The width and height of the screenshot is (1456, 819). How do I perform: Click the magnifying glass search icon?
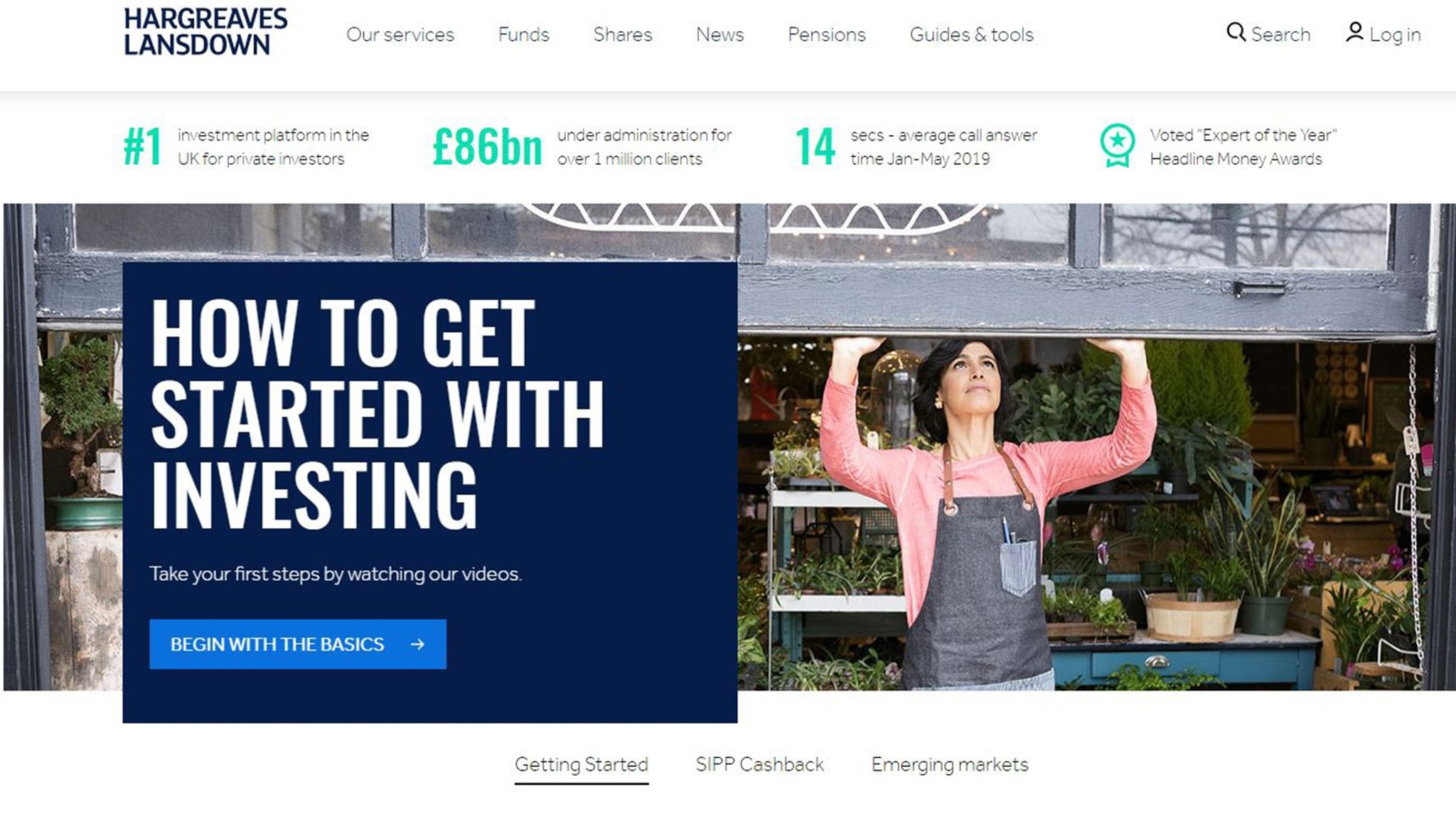1236,32
